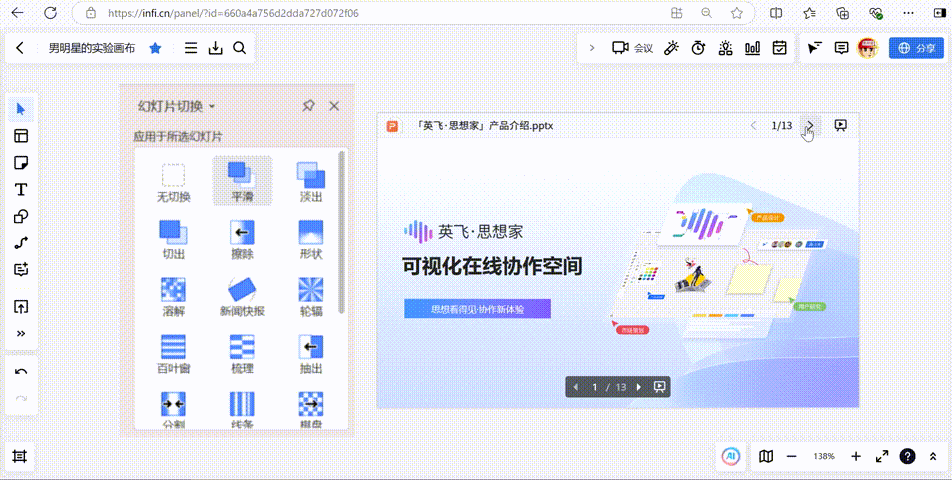Go back with the left chevron beside board title
Screen dimensions: 952x480
20,49
